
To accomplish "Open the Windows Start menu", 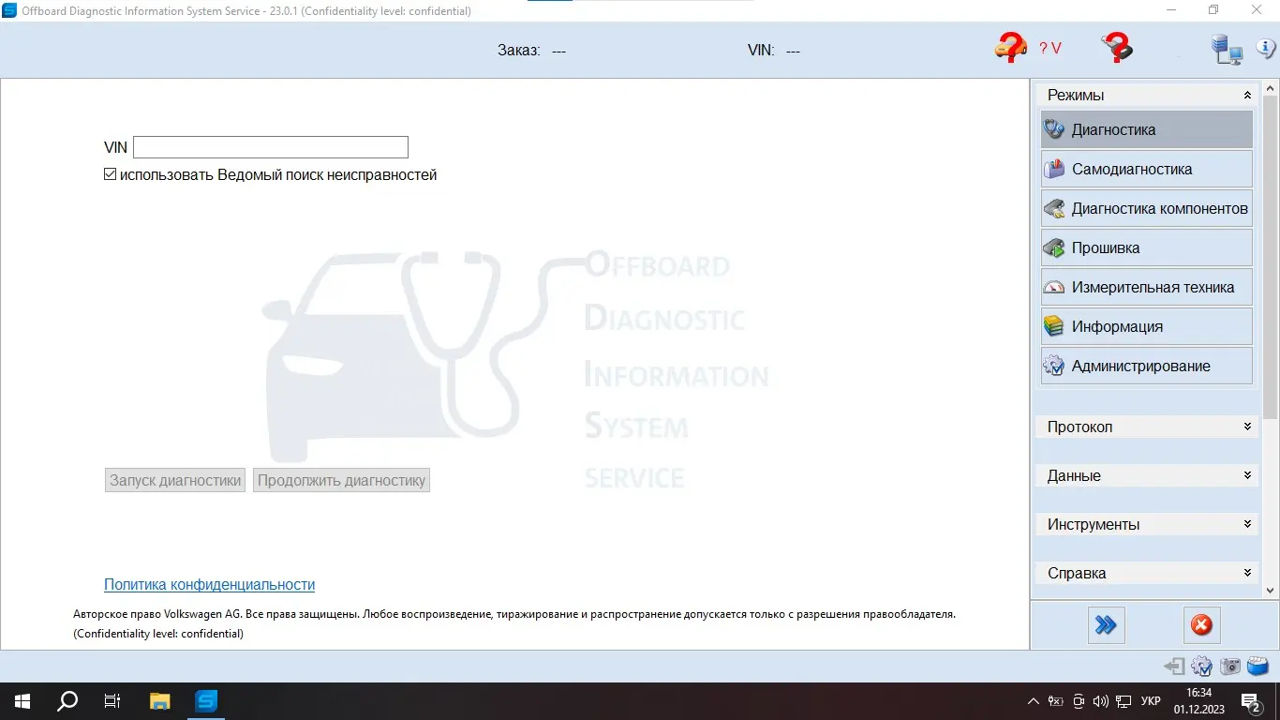I will click(x=22, y=701).
